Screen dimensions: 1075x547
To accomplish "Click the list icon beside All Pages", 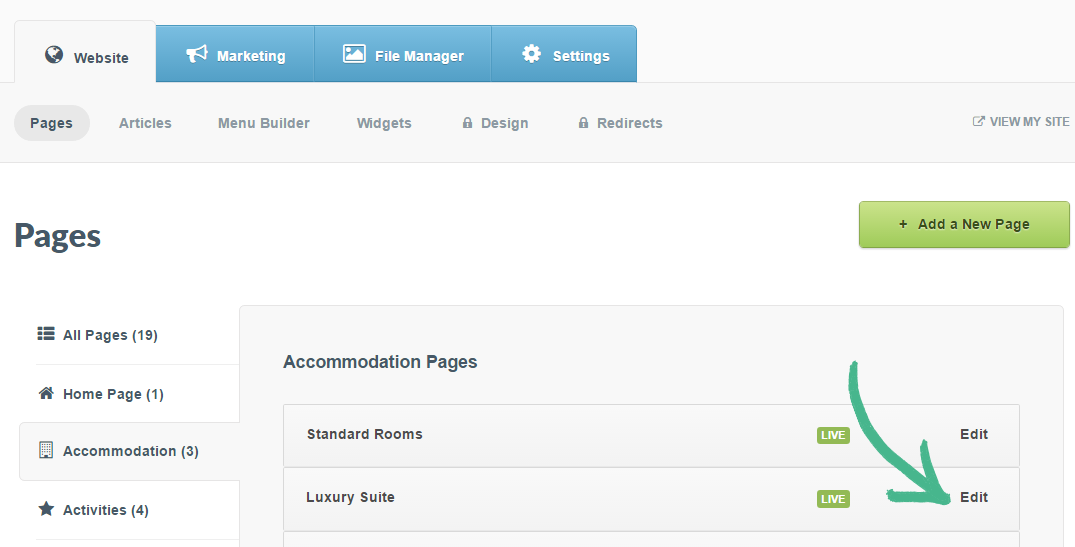I will 46,334.
